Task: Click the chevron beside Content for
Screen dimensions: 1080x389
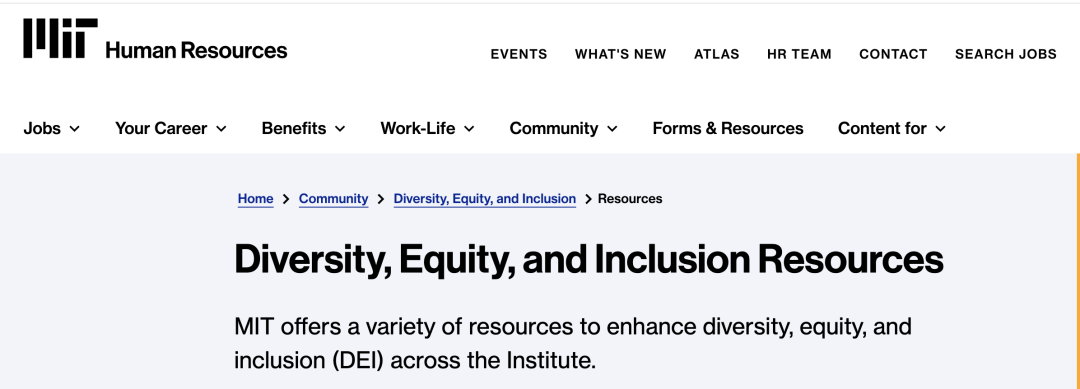Action: click(x=941, y=129)
